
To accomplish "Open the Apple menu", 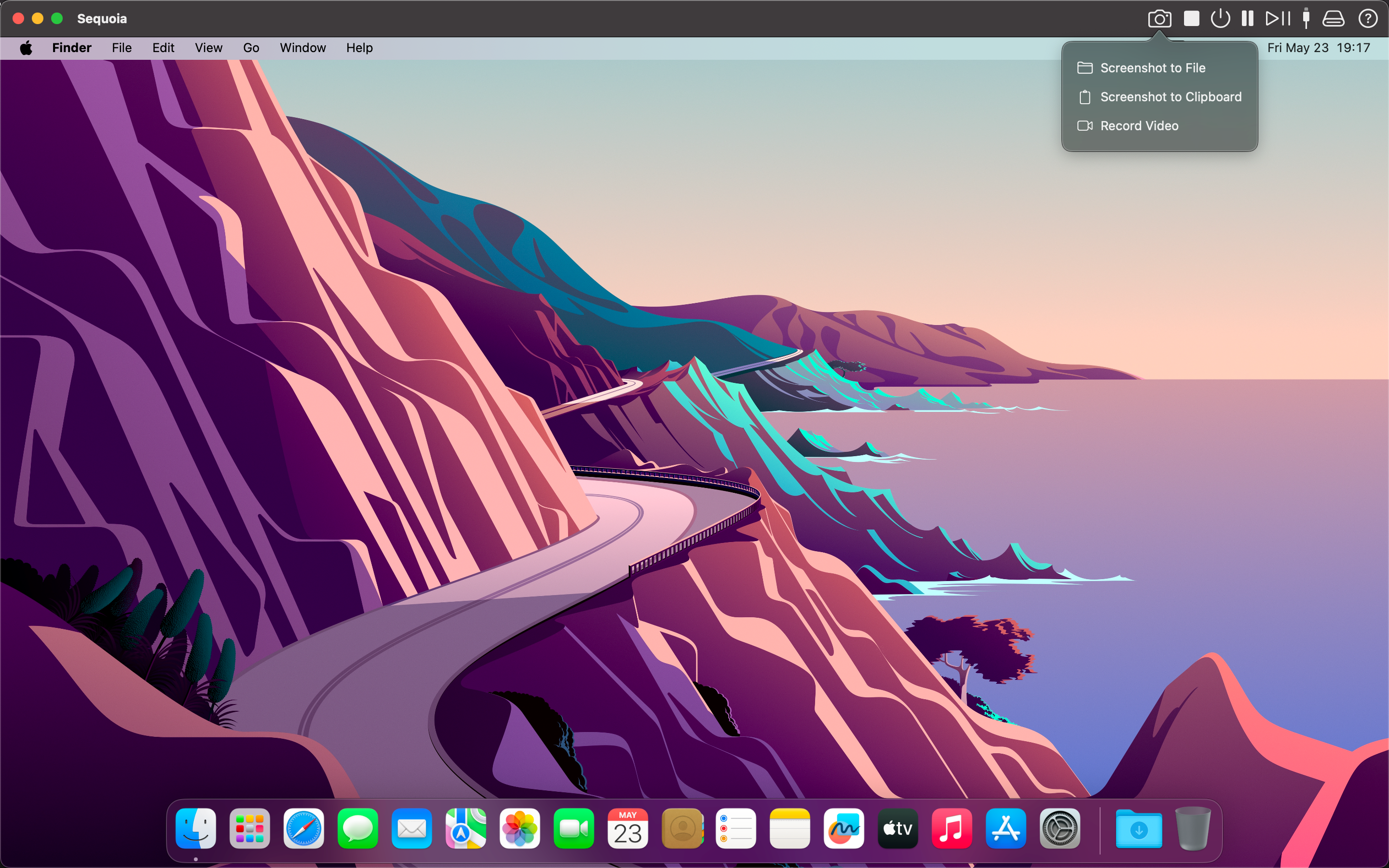I will [x=26, y=48].
